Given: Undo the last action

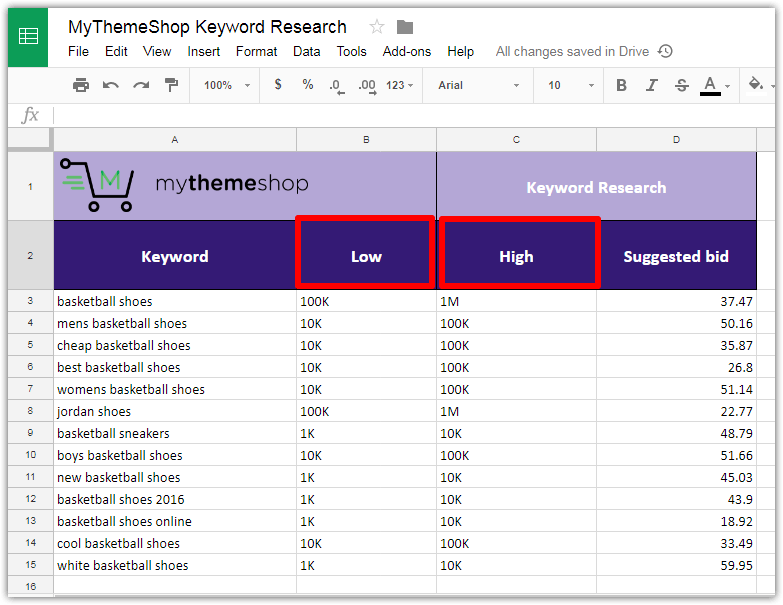Looking at the screenshot, I should pos(111,85).
